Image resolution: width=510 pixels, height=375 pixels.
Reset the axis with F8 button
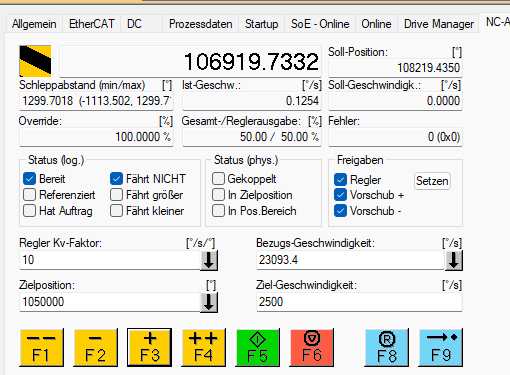387,347
